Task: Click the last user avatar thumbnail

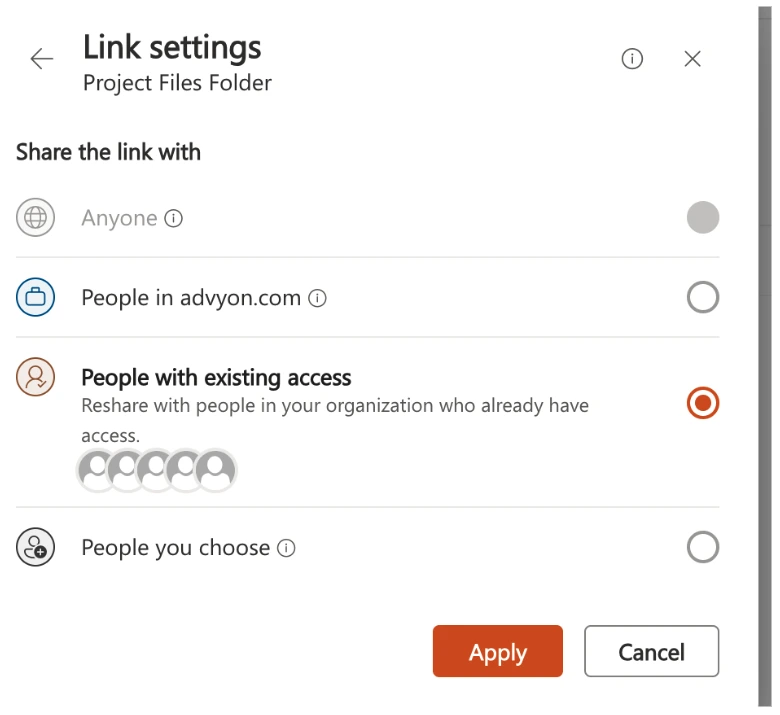Action: coord(215,470)
